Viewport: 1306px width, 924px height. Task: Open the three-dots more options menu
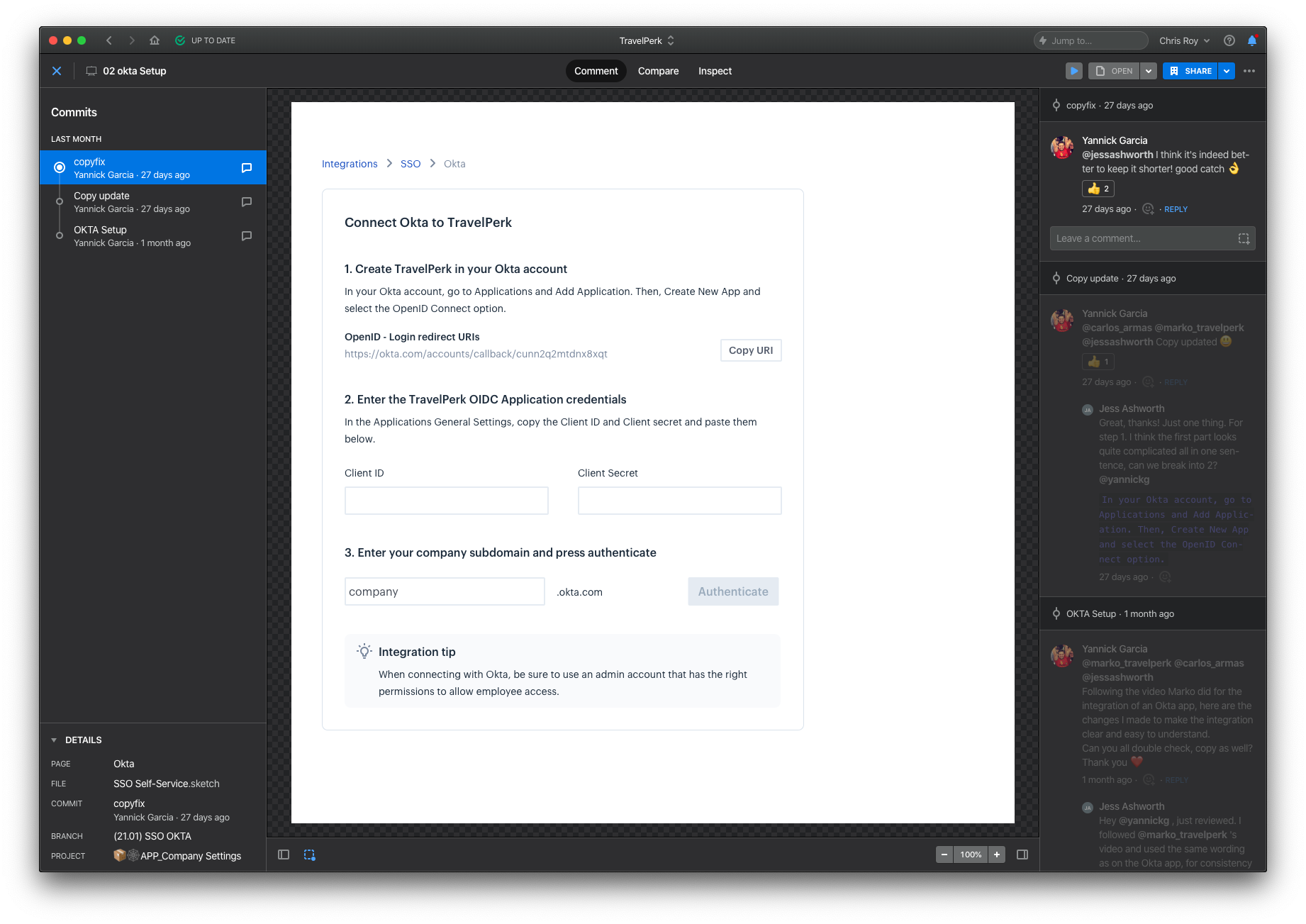coord(1249,71)
